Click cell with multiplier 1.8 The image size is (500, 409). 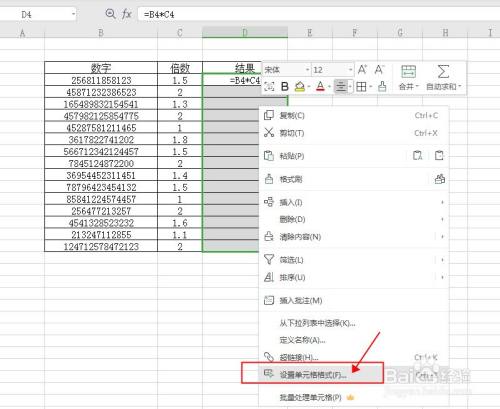point(180,140)
